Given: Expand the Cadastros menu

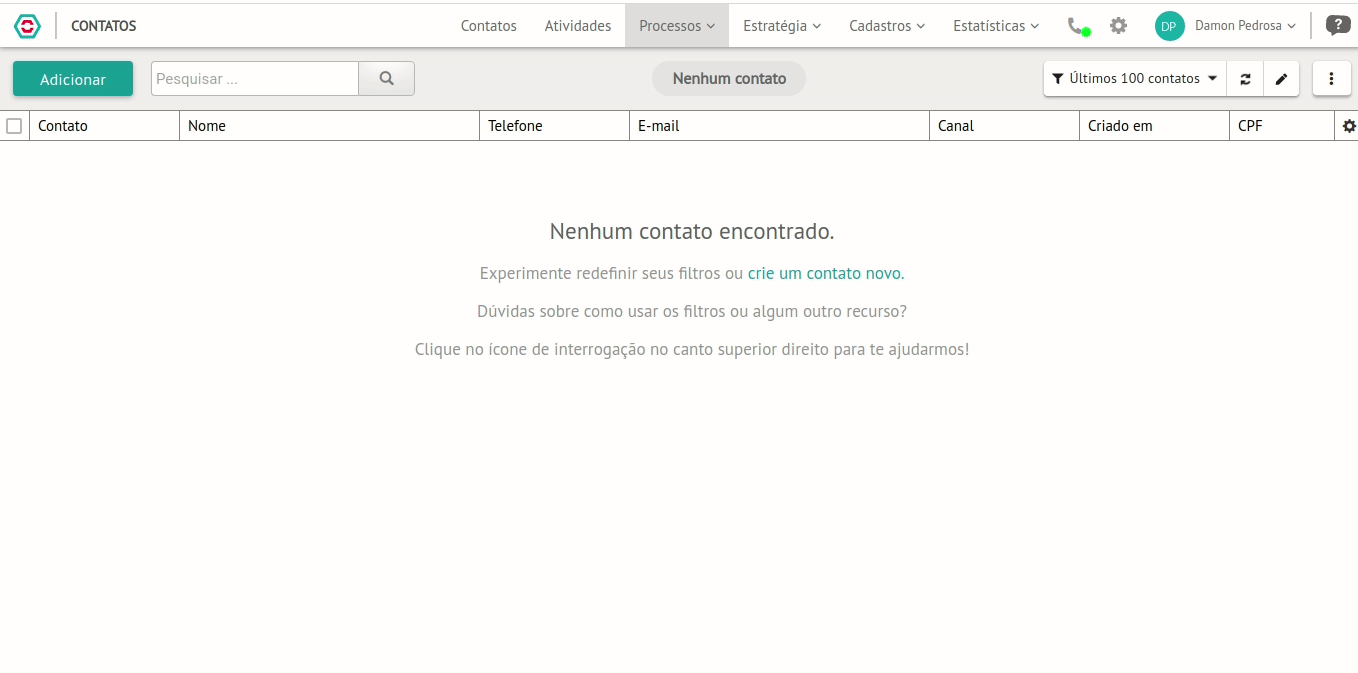Looking at the screenshot, I should pos(887,26).
